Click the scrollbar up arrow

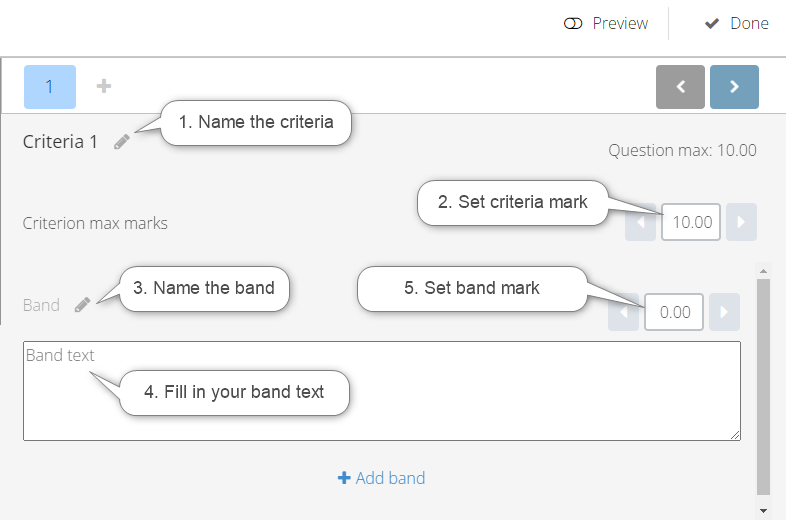(x=763, y=271)
